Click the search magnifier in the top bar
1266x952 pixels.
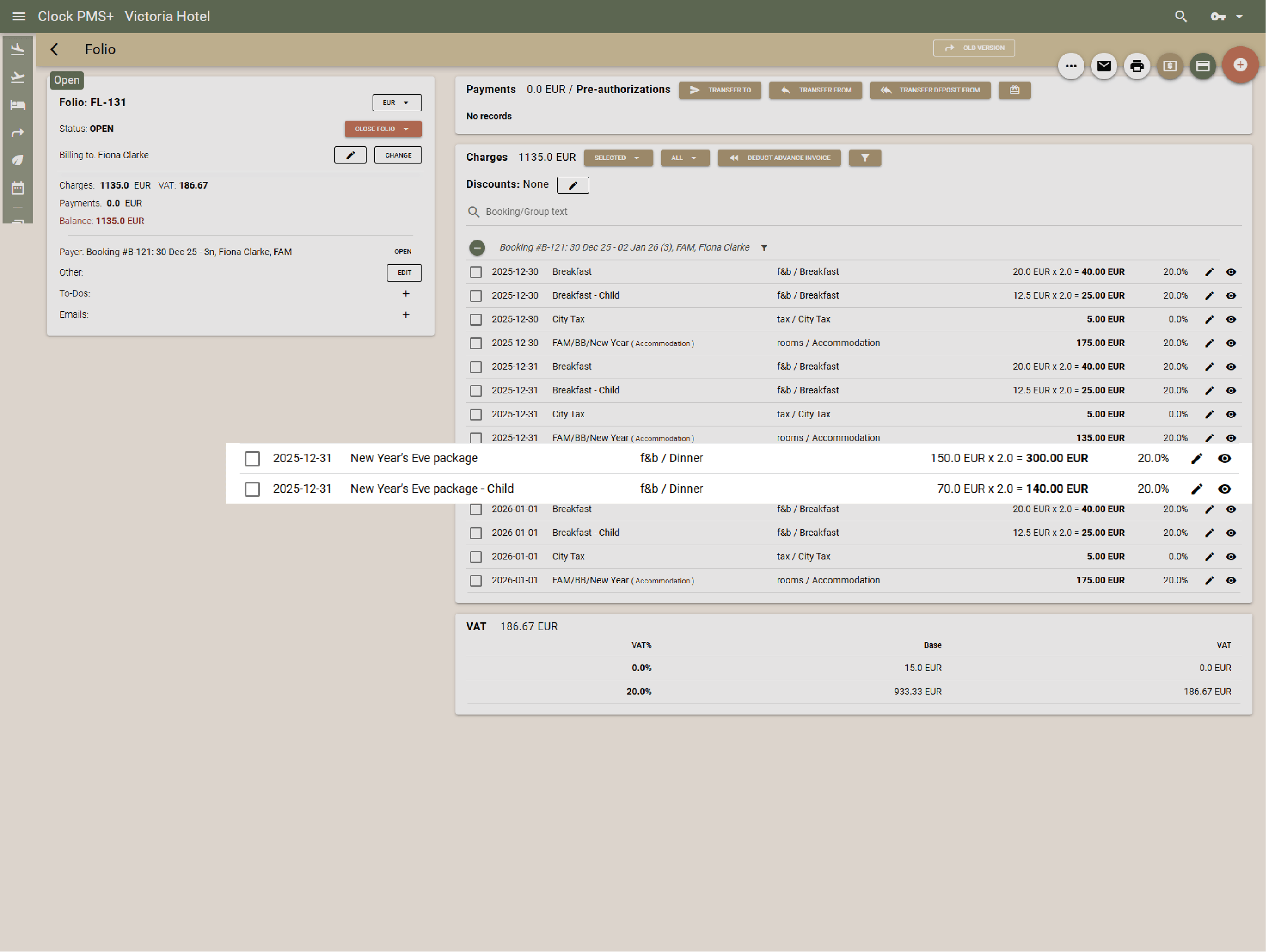click(x=1180, y=16)
